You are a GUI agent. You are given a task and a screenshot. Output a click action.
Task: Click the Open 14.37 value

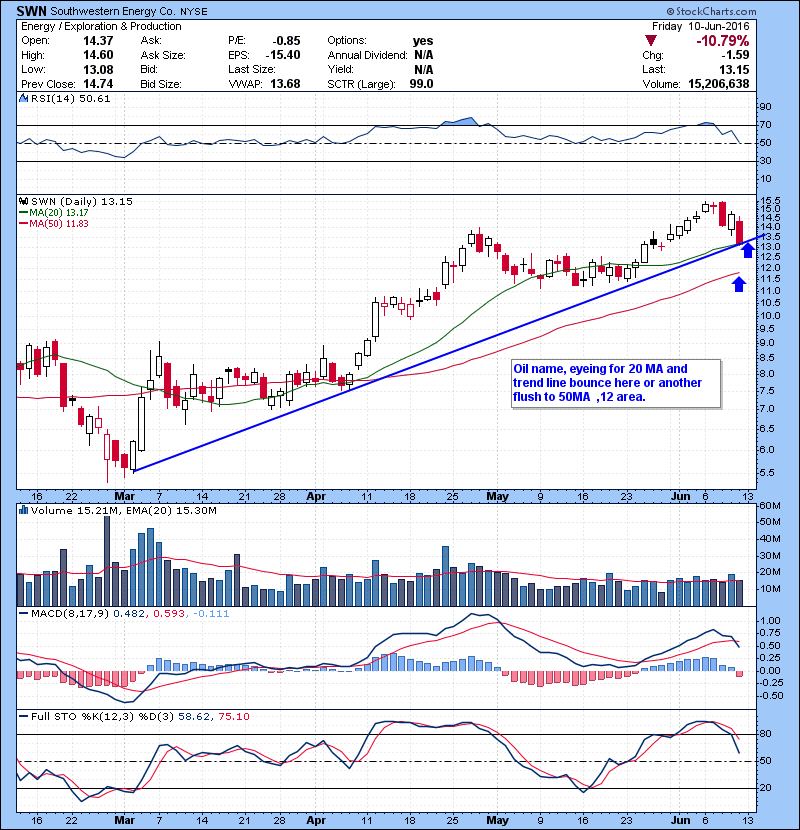tap(98, 41)
